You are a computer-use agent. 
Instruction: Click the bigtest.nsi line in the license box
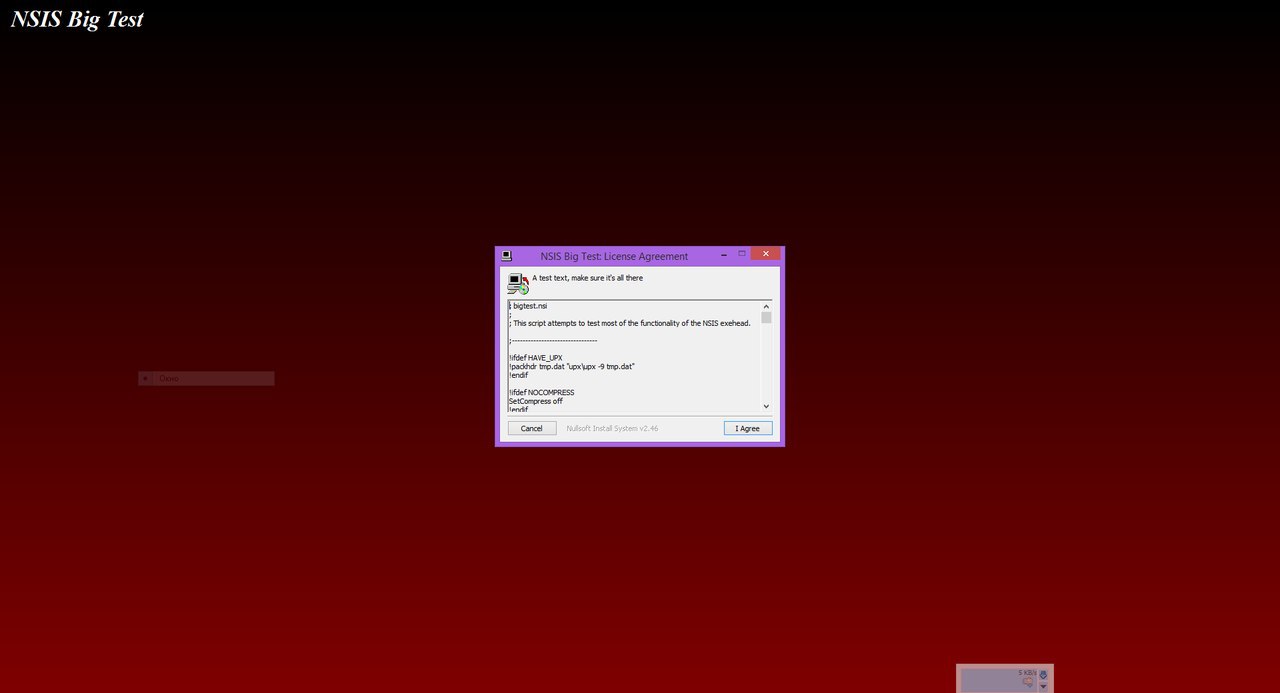528,305
